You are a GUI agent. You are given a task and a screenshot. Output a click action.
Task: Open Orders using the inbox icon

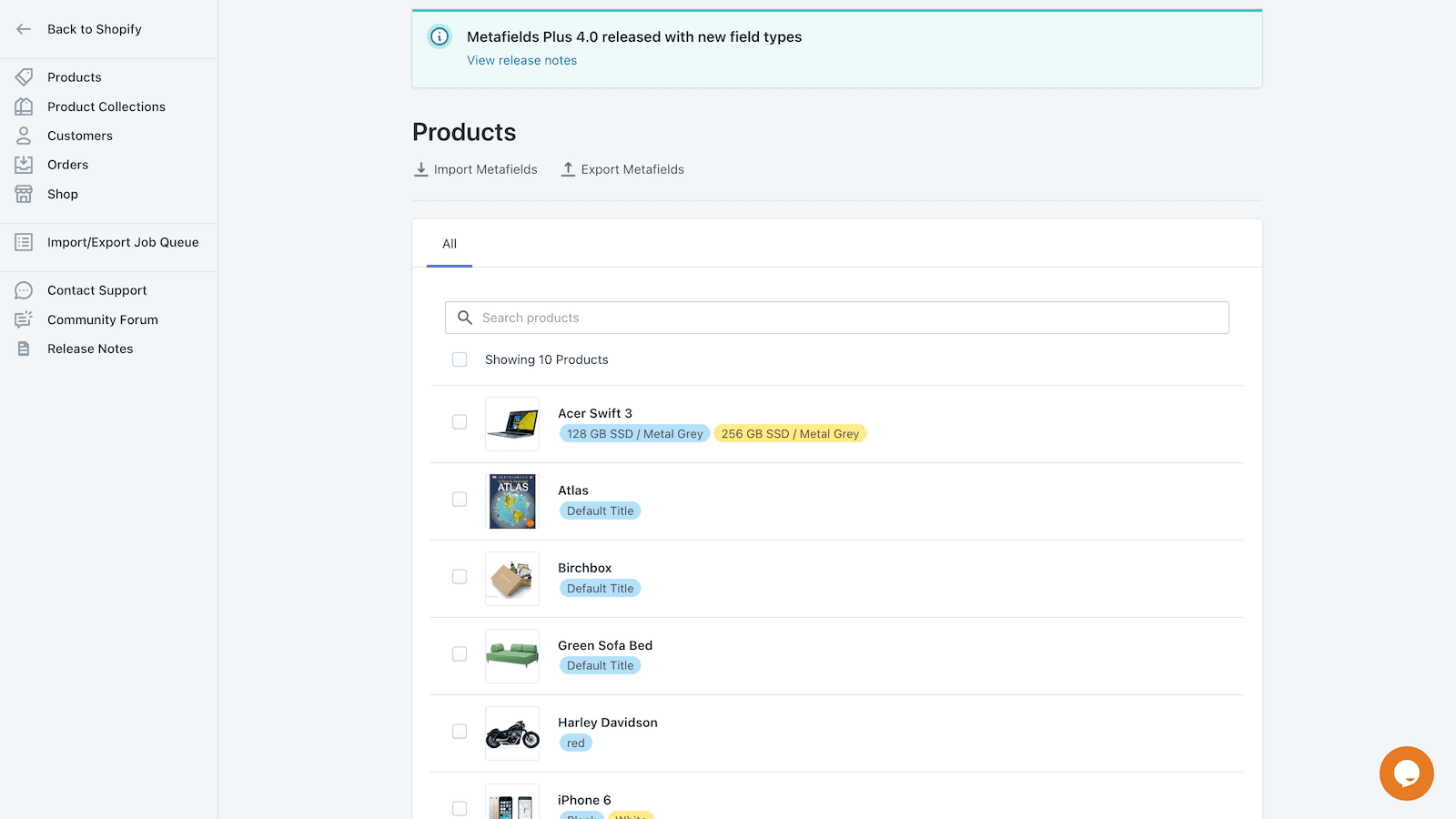coord(24,165)
